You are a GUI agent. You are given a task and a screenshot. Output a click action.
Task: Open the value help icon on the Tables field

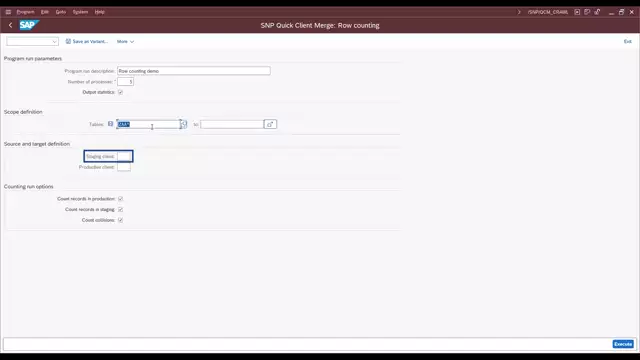pos(184,124)
